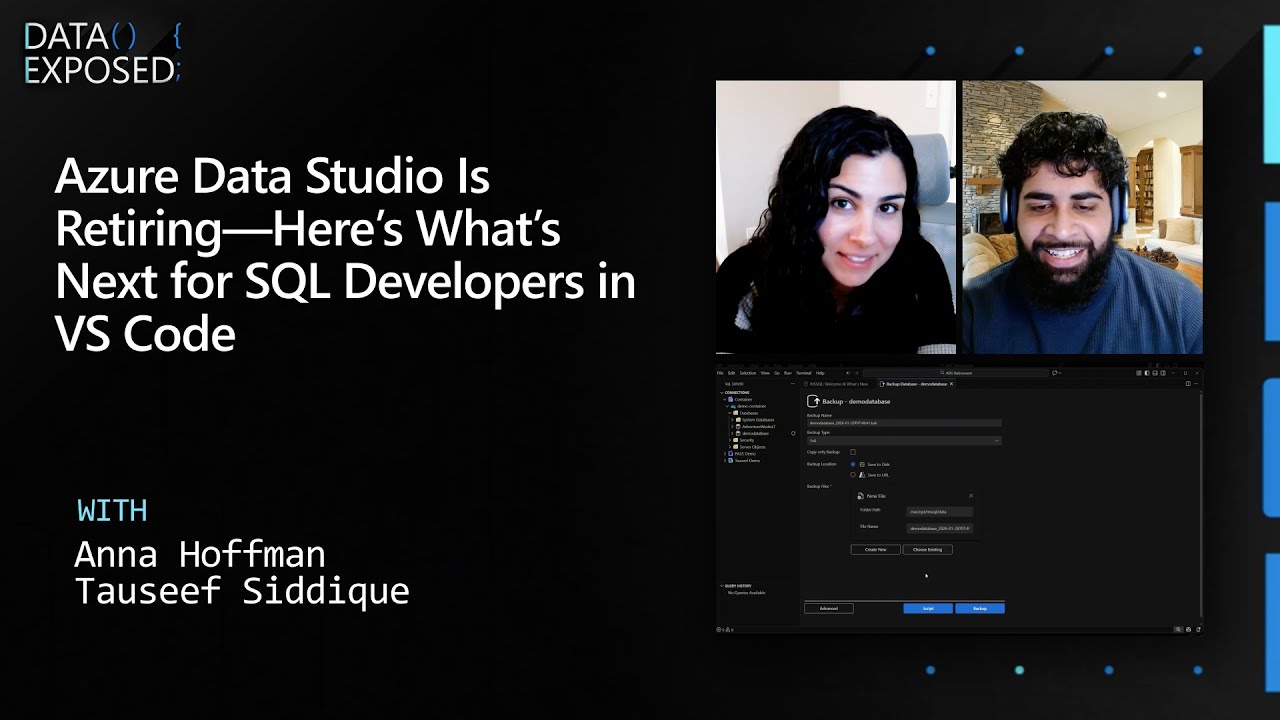Click the forward navigation arrow

pos(857,373)
